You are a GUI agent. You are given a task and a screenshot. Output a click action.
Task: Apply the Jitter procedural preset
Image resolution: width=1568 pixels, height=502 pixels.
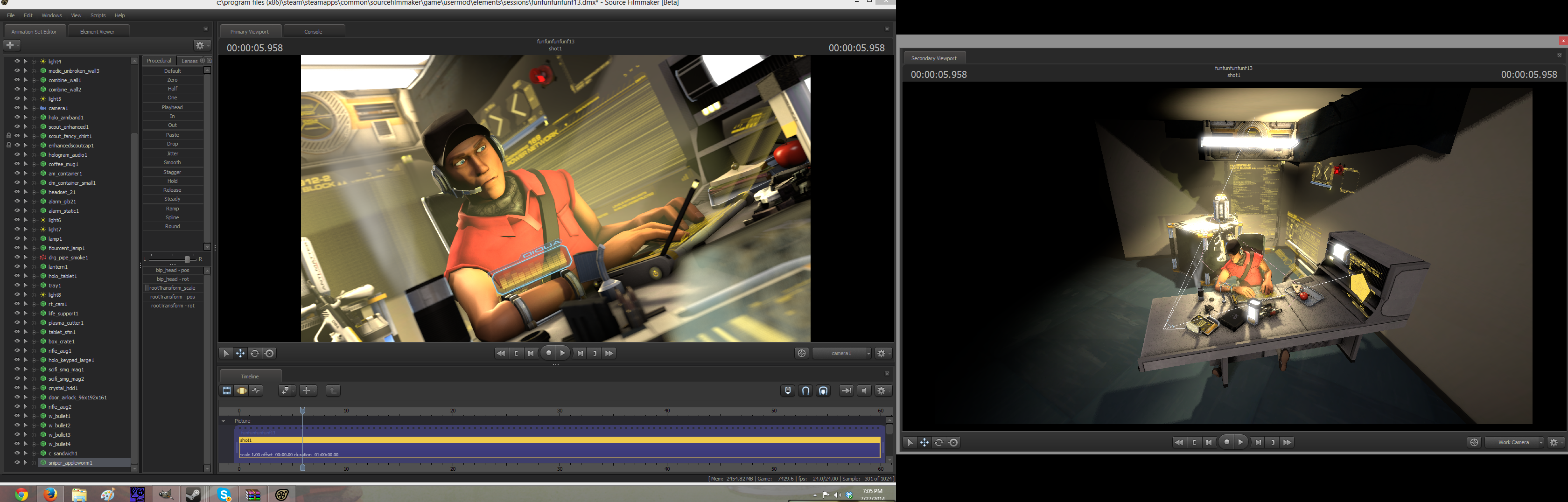click(173, 153)
